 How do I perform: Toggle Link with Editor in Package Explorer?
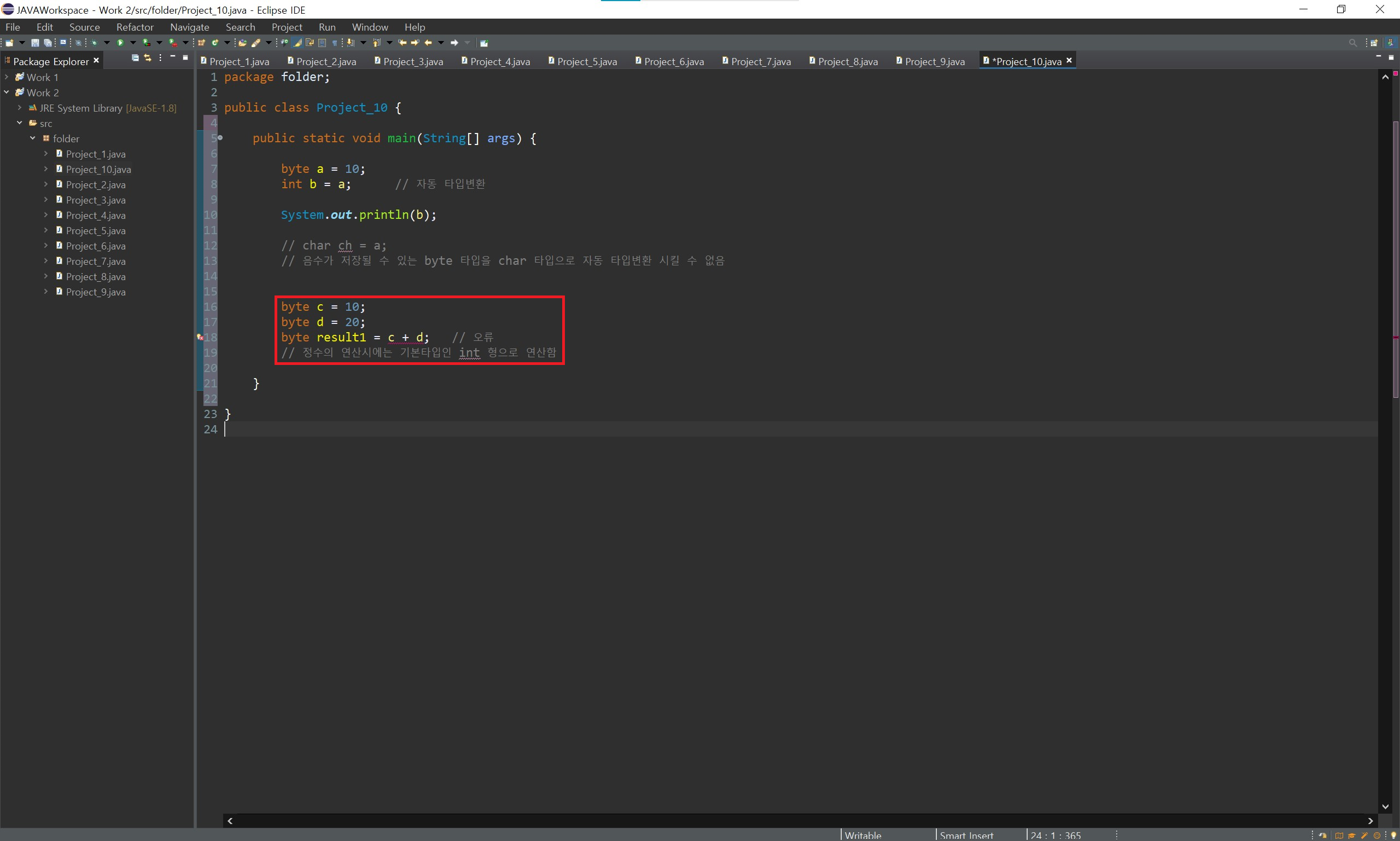[148, 58]
